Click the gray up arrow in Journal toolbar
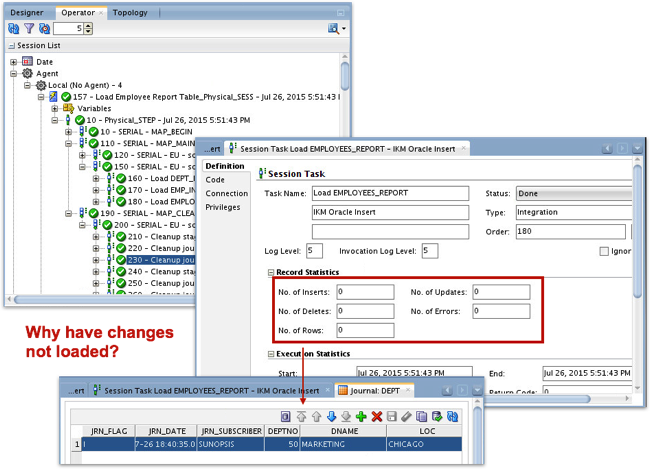Viewport: 650px width, 469px height. pos(317,416)
